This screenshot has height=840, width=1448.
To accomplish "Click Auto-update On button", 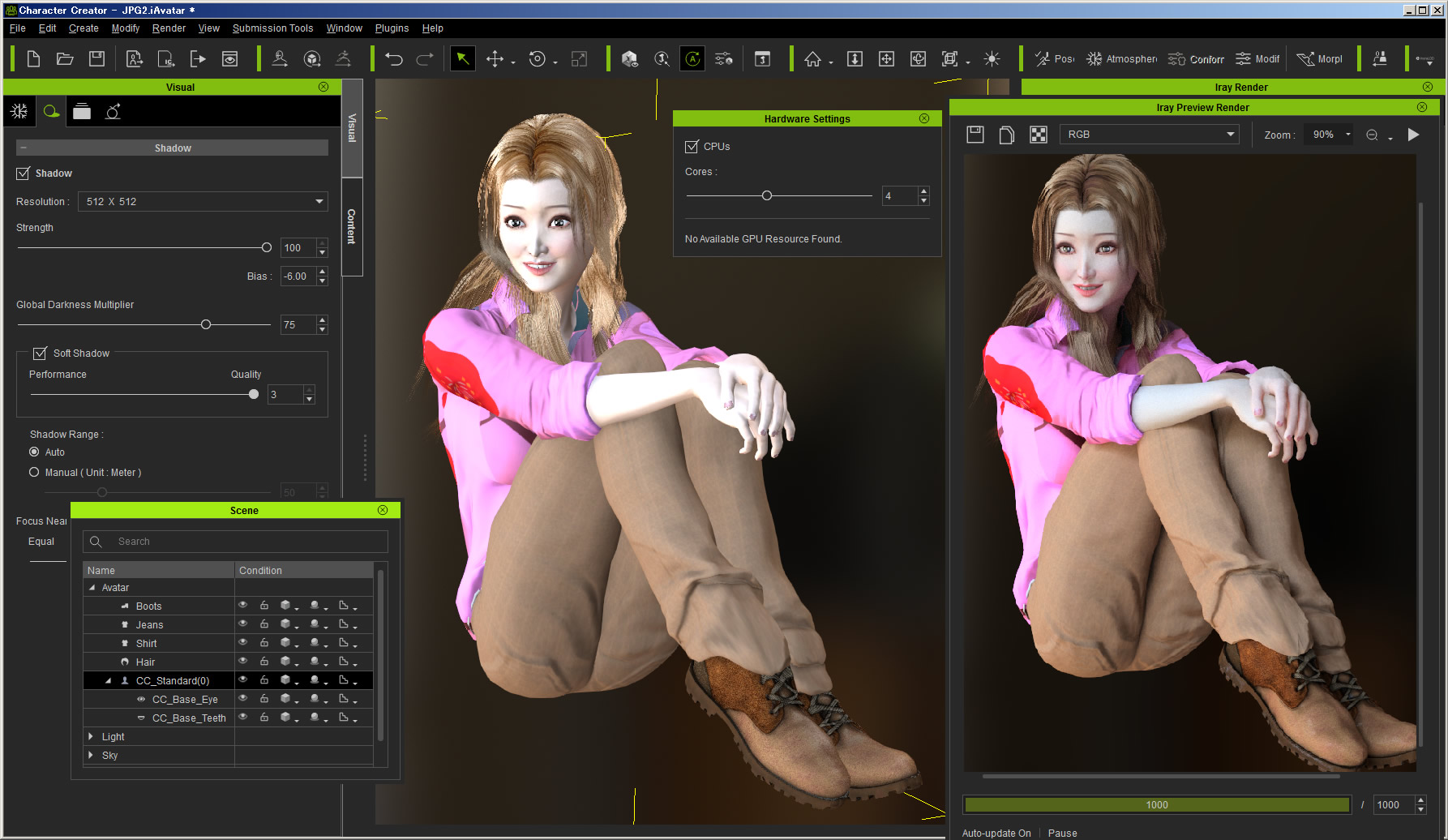I will coord(996,834).
